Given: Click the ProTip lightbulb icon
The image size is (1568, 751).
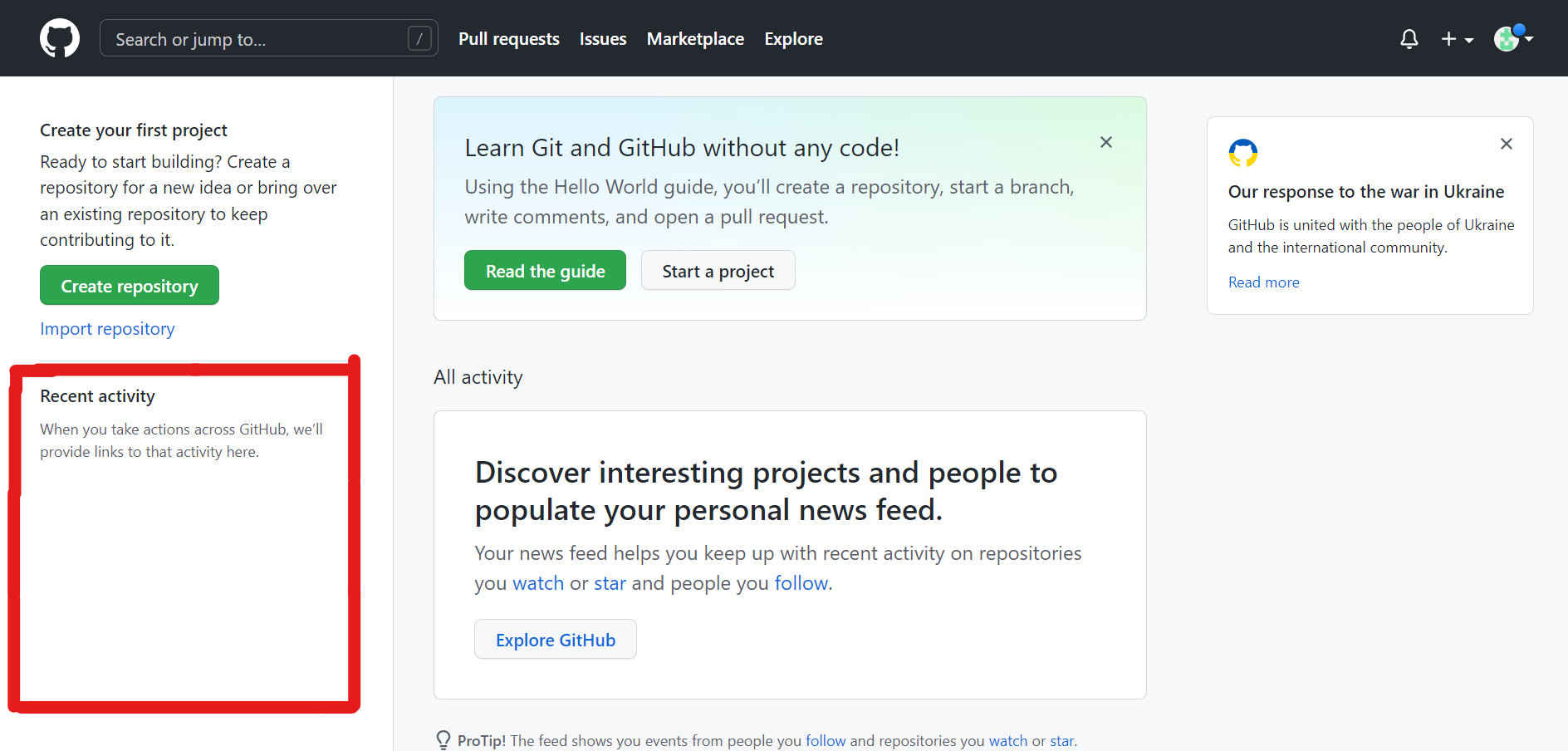Looking at the screenshot, I should [x=443, y=740].
